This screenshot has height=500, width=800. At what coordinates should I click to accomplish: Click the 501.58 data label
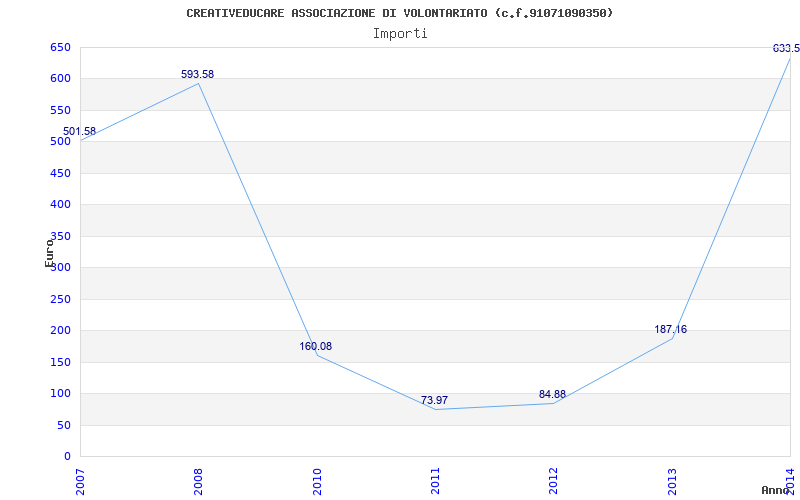(x=79, y=132)
